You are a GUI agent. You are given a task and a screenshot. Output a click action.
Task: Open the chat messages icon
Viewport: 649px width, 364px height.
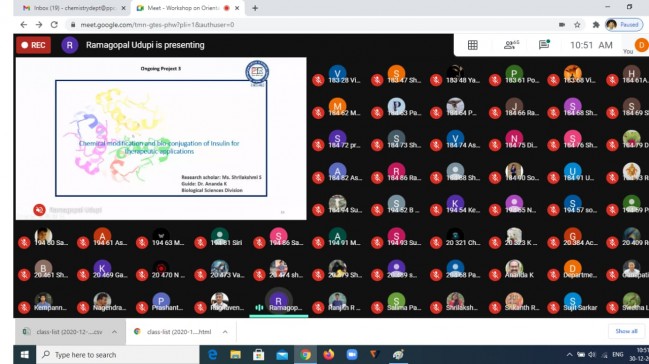(544, 45)
